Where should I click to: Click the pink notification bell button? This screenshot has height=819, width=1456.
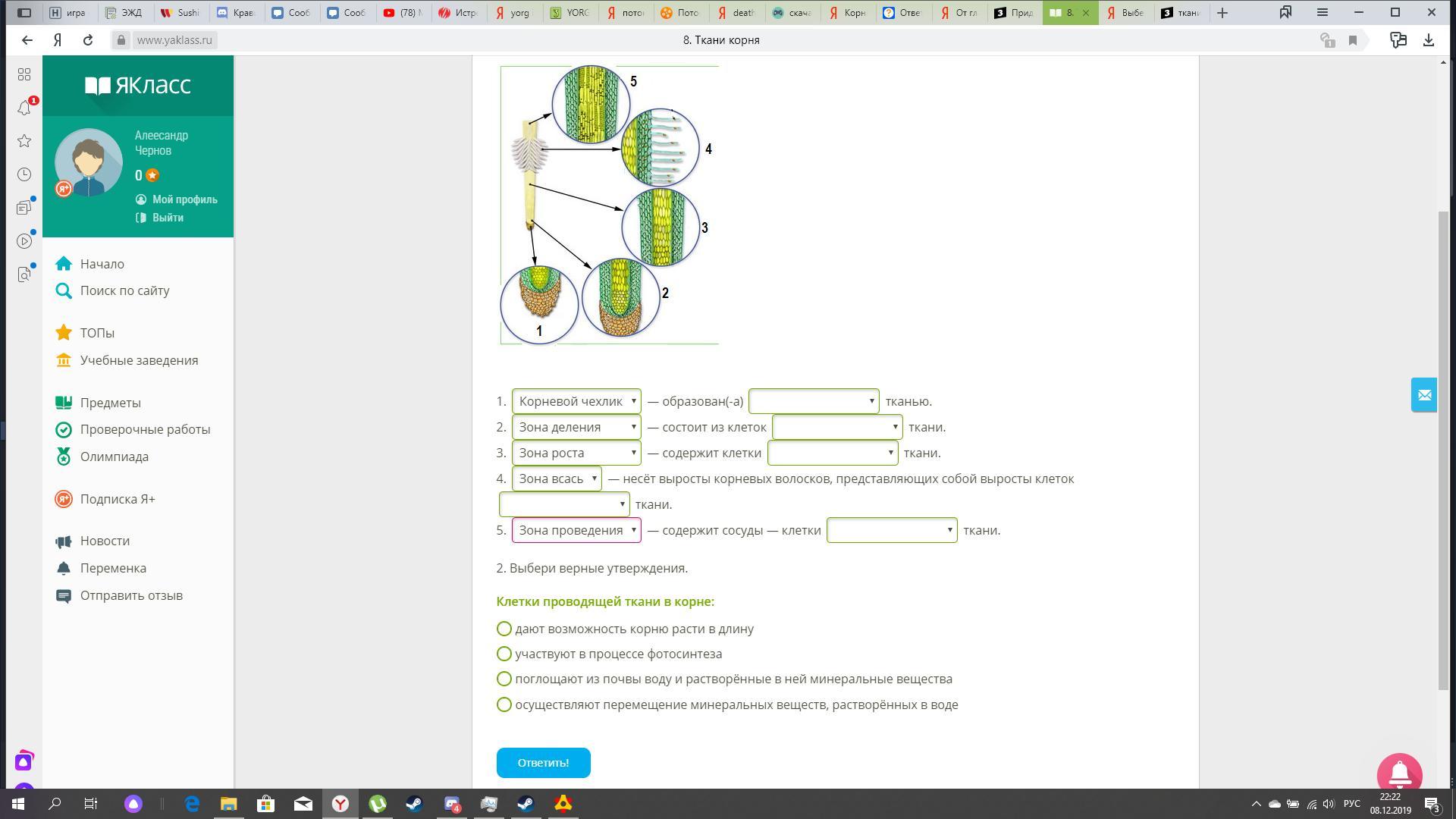[x=1399, y=773]
